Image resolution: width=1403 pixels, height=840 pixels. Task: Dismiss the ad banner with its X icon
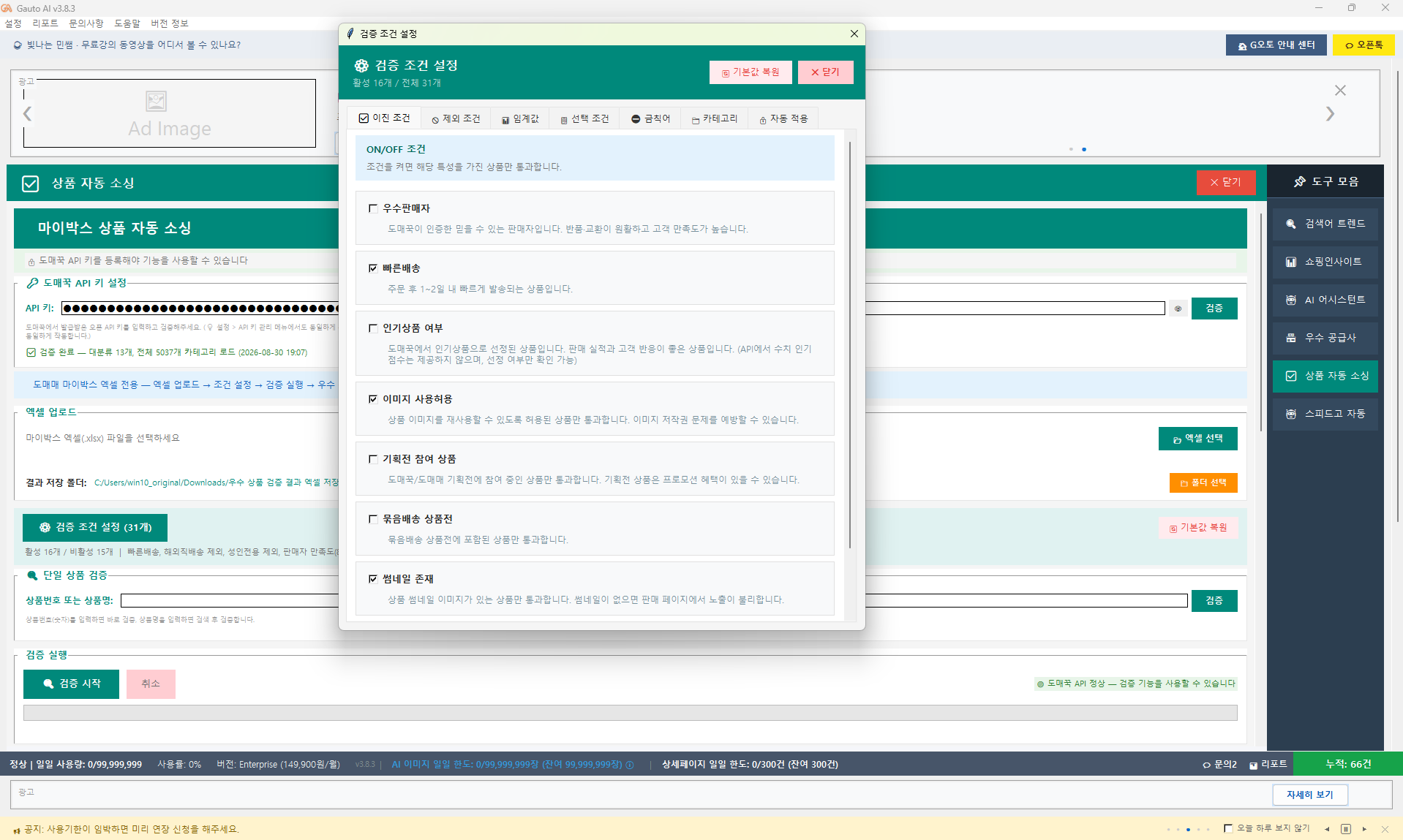click(1340, 91)
